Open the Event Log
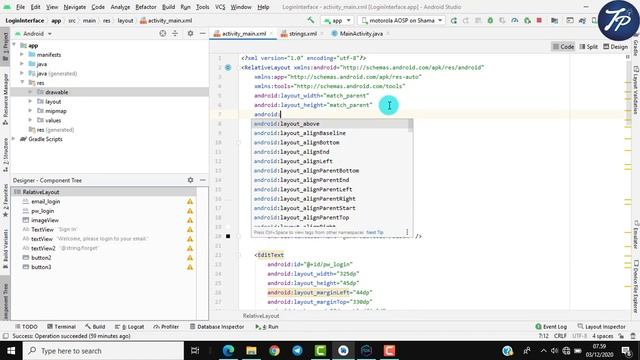Image resolution: width=640 pixels, height=360 pixels. coord(551,327)
